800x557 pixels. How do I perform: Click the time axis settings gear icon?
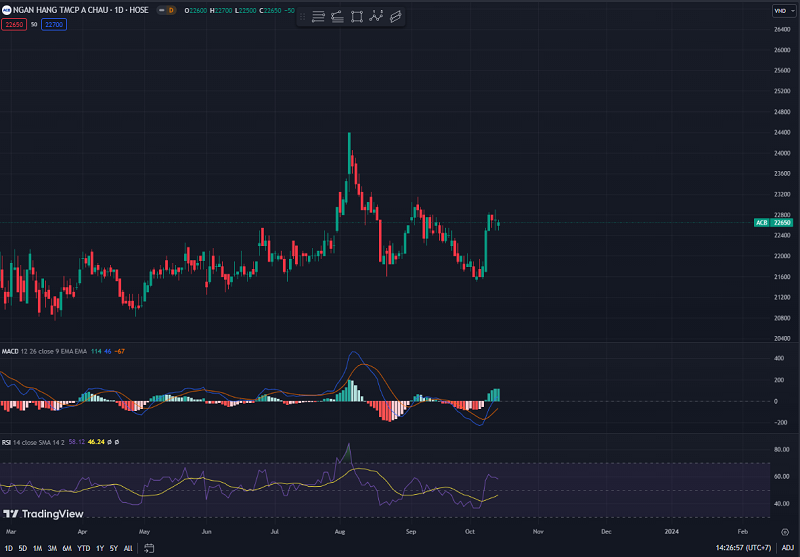pyautogui.click(x=785, y=532)
